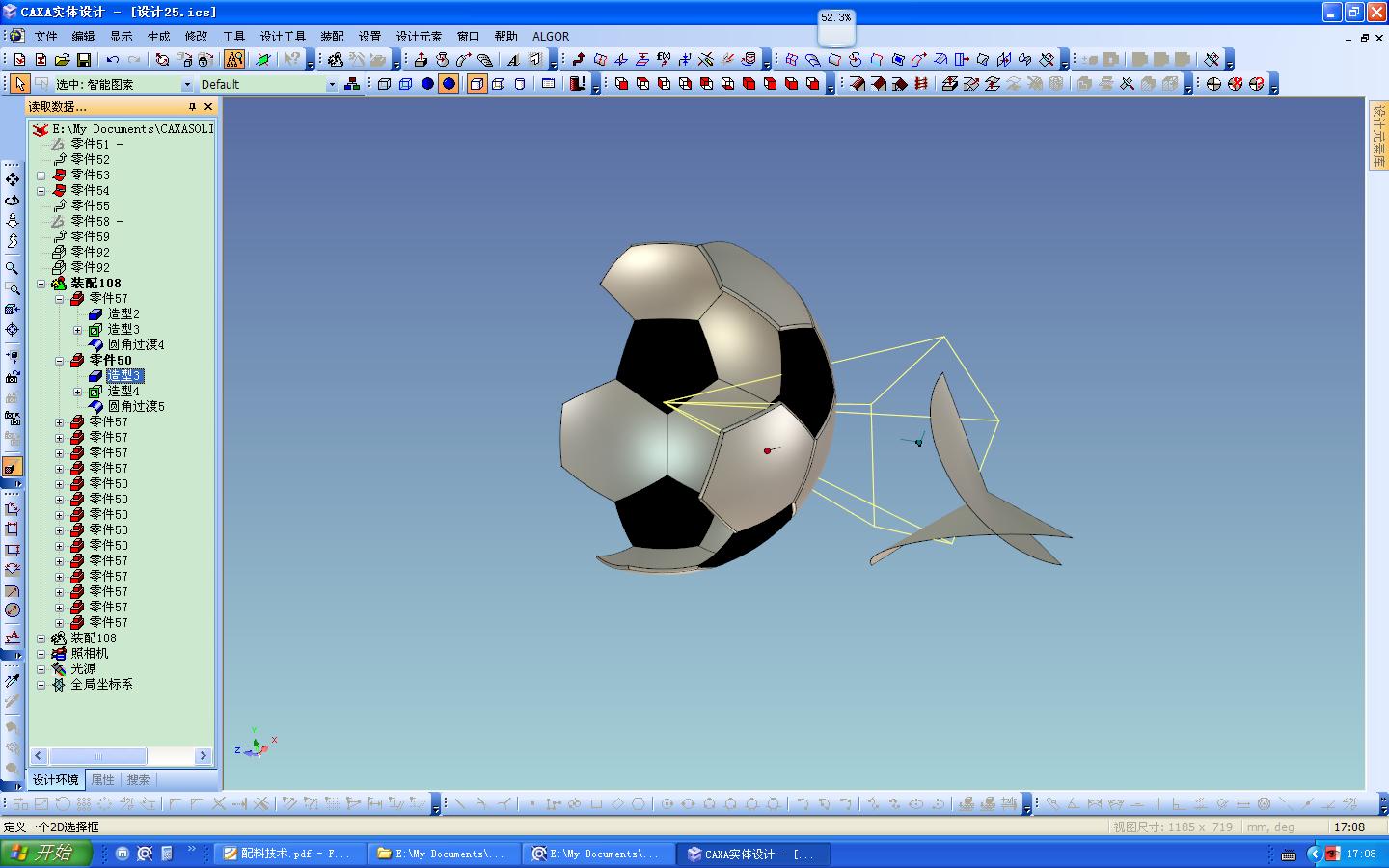Screen dimensions: 1389x868
Task: Collapse the 装配108 assembly tree node
Action: 41,284
